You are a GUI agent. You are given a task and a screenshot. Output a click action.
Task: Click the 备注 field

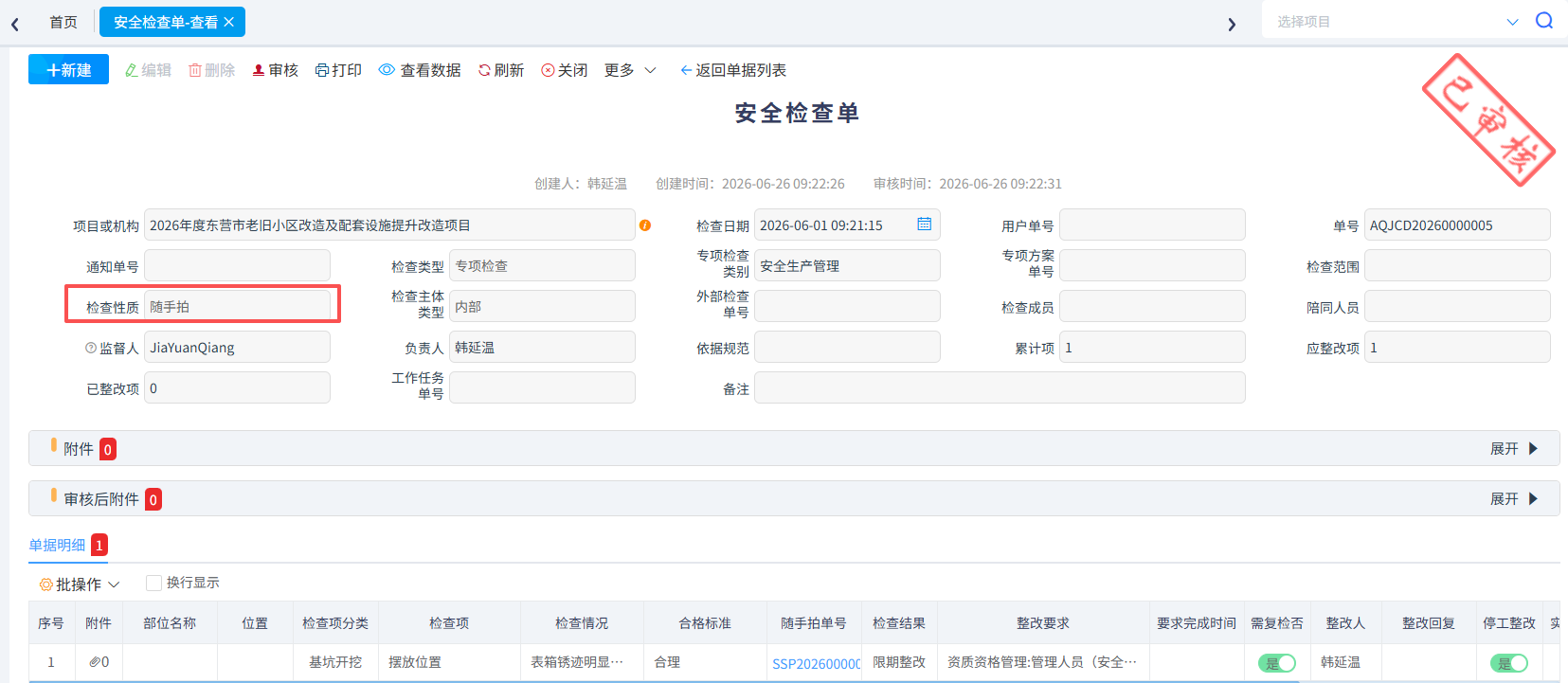click(x=1000, y=388)
